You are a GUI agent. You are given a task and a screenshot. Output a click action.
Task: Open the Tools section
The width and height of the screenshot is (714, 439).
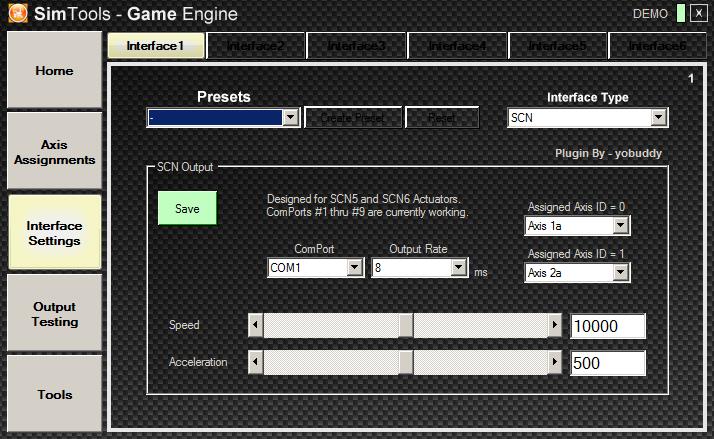(54, 393)
